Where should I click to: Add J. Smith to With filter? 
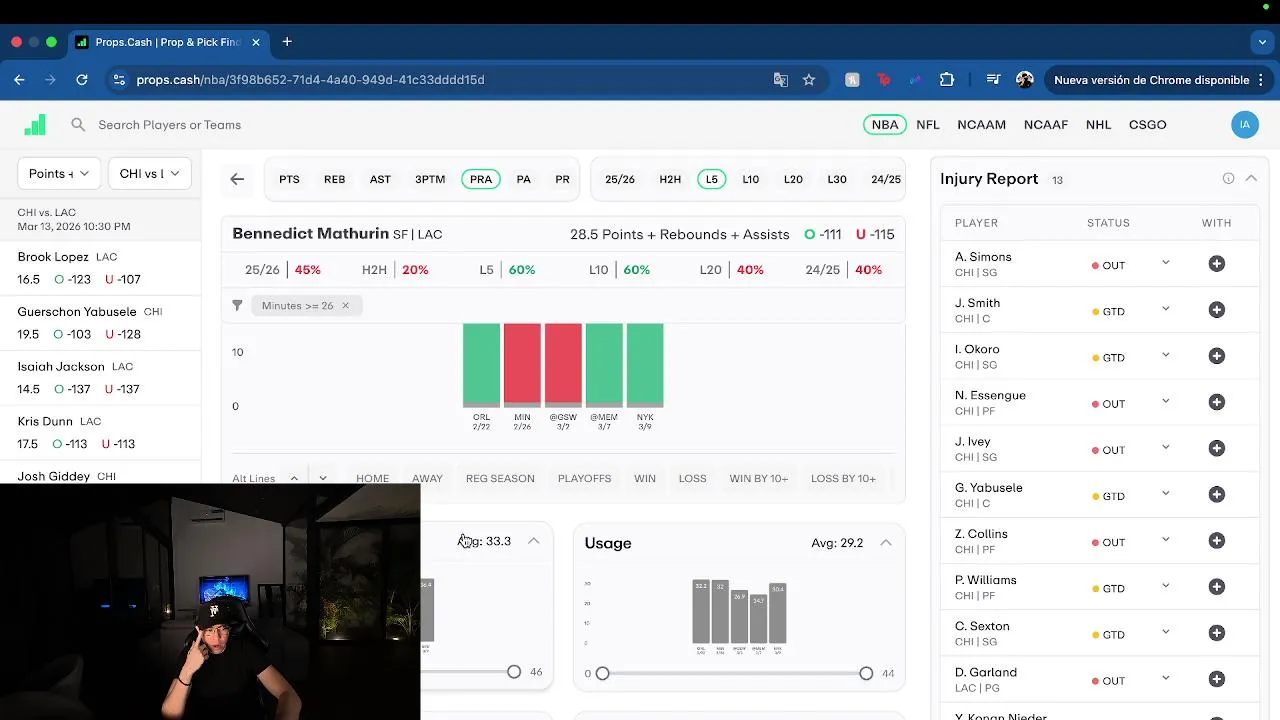(x=1217, y=310)
